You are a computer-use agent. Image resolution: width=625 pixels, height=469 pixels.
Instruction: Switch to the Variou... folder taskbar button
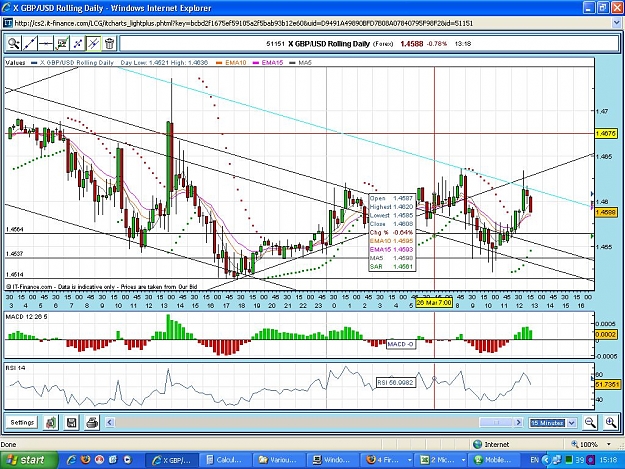[x=279, y=460]
